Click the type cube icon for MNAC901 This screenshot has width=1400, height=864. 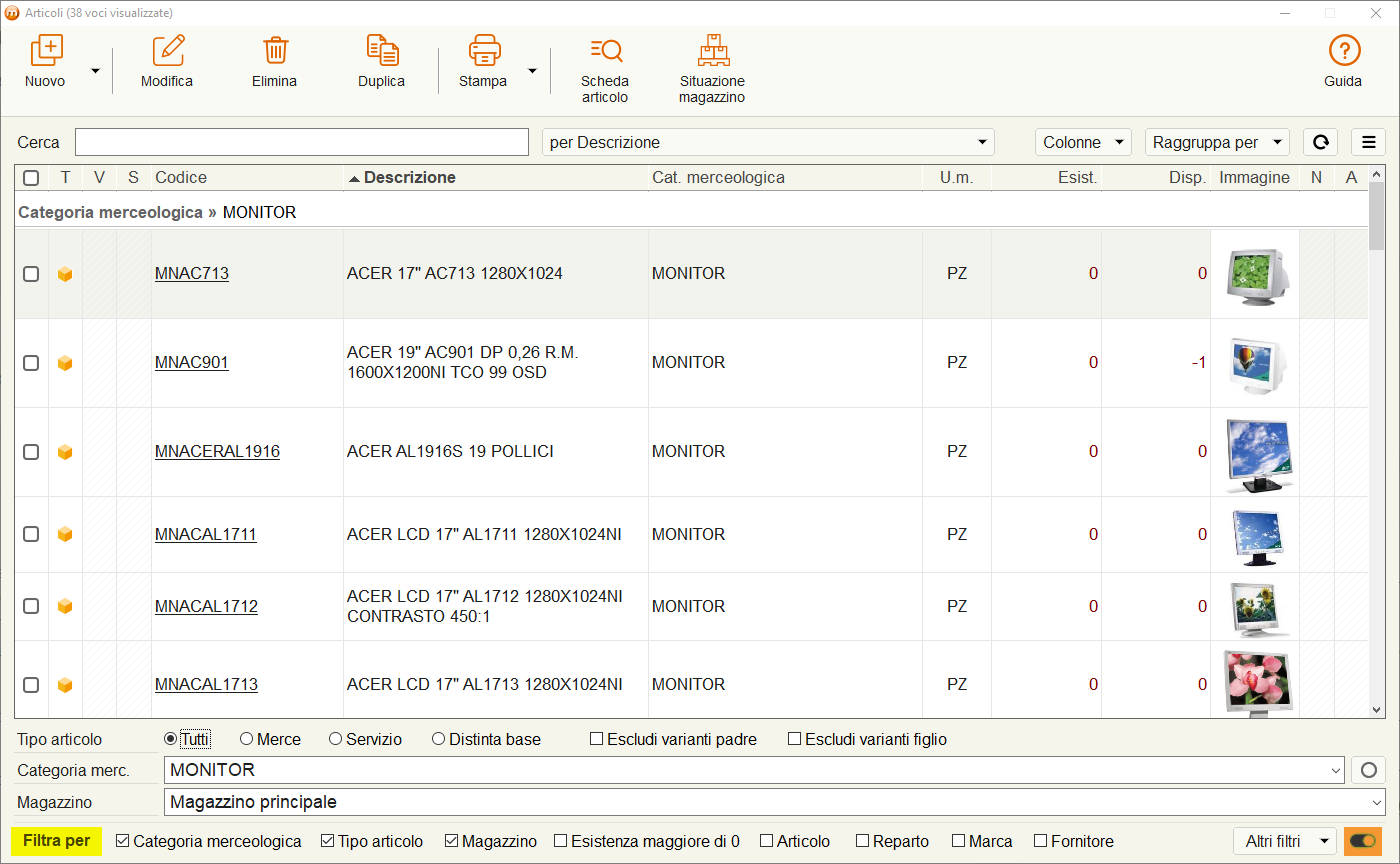point(65,363)
